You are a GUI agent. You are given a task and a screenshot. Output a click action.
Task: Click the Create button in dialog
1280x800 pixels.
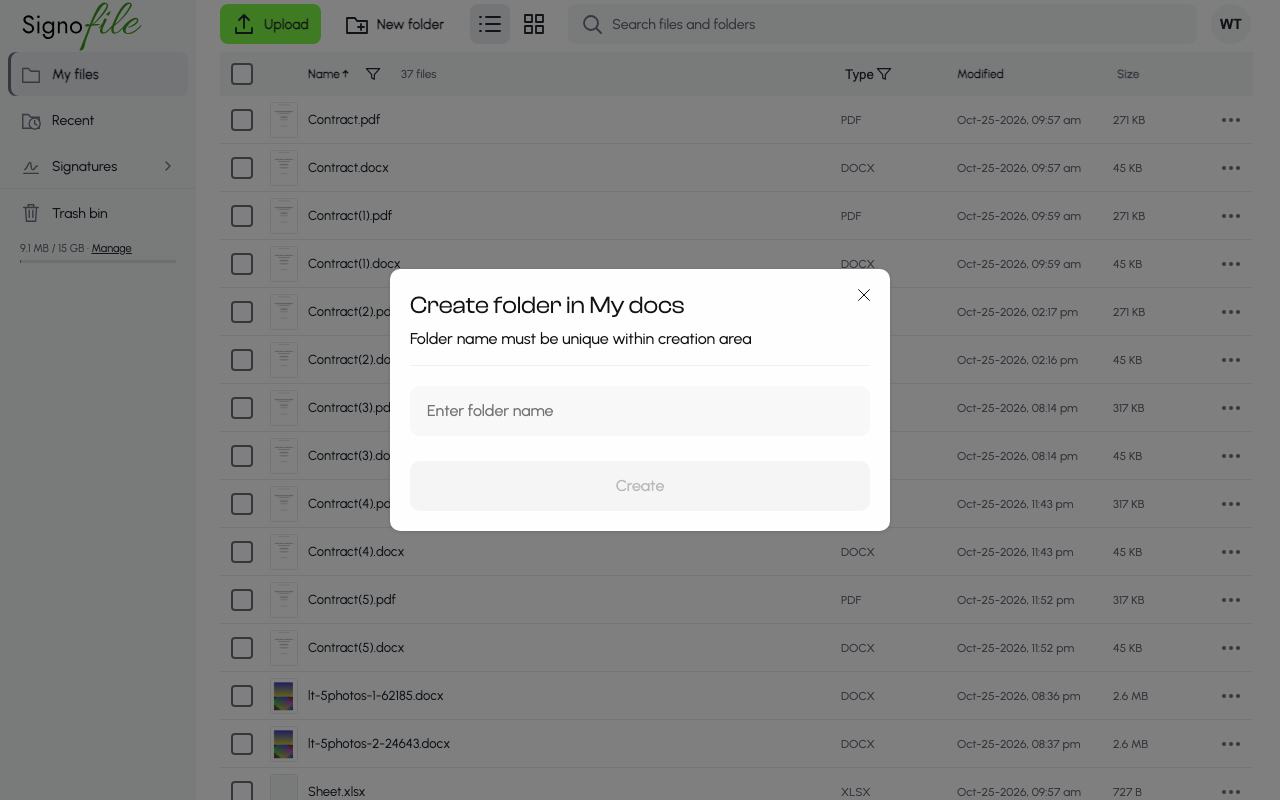640,486
